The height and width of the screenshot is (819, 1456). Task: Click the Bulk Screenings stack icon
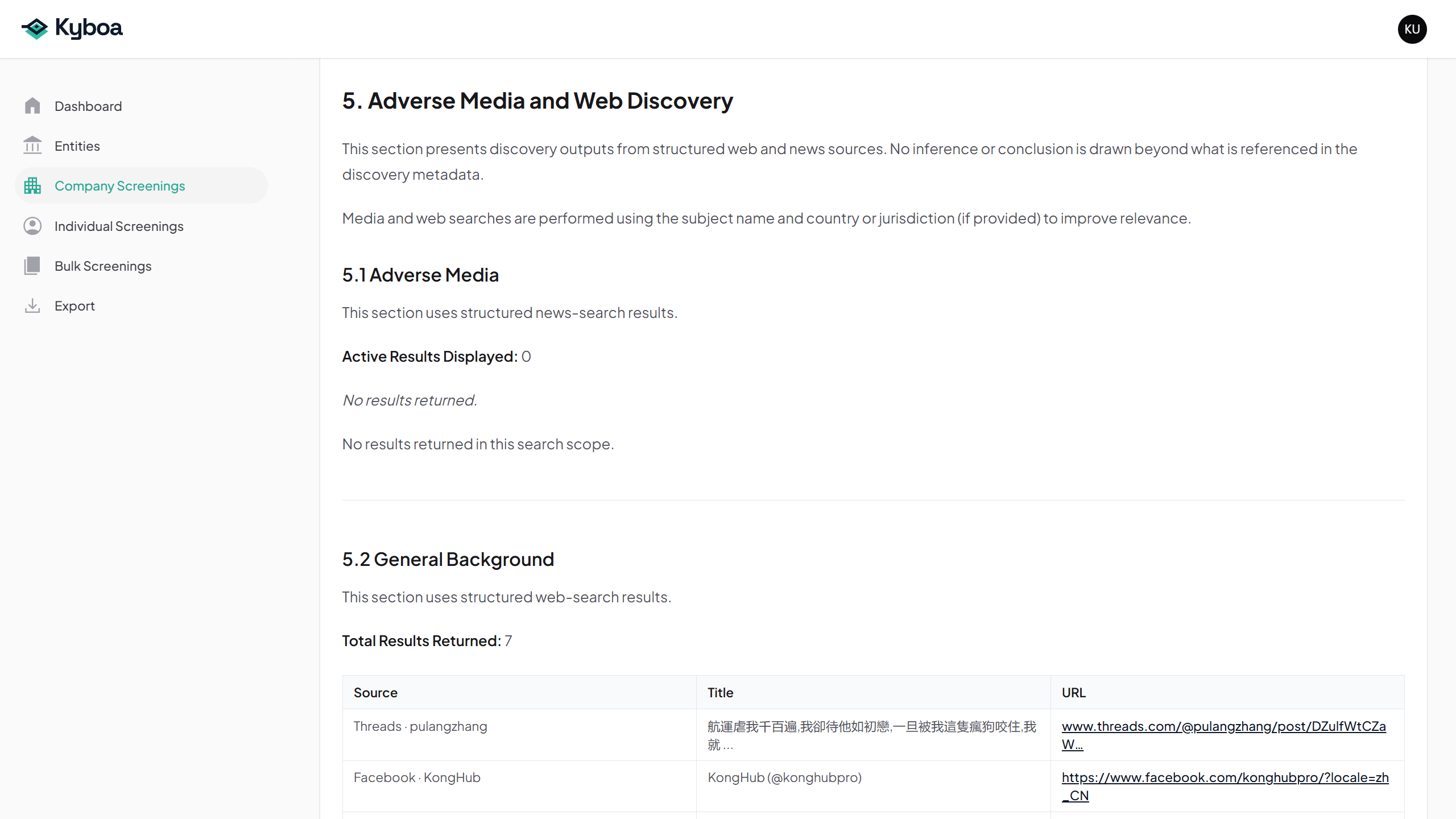pos(32,266)
